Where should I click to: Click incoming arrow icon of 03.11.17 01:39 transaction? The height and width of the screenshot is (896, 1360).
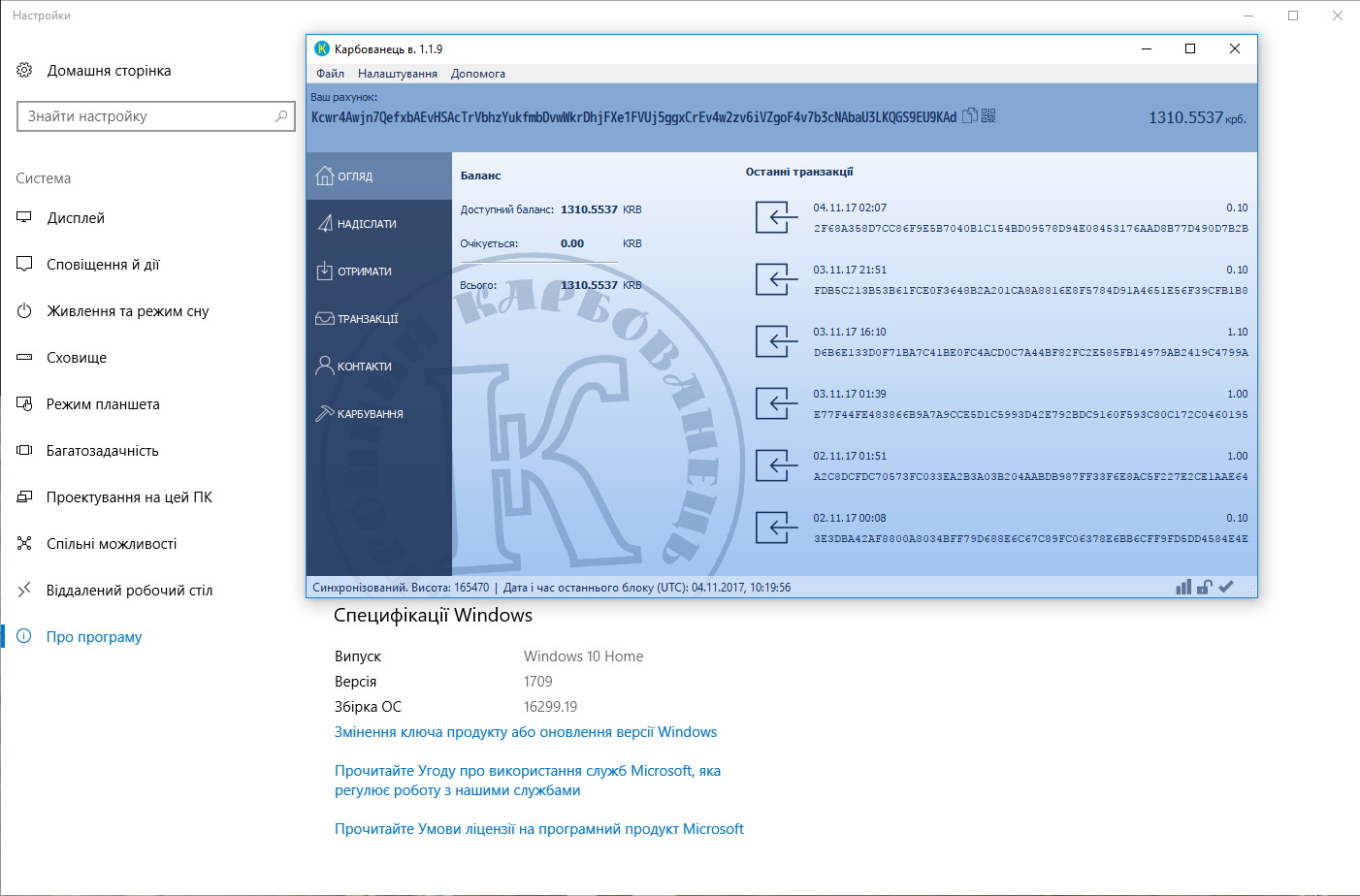click(x=777, y=403)
